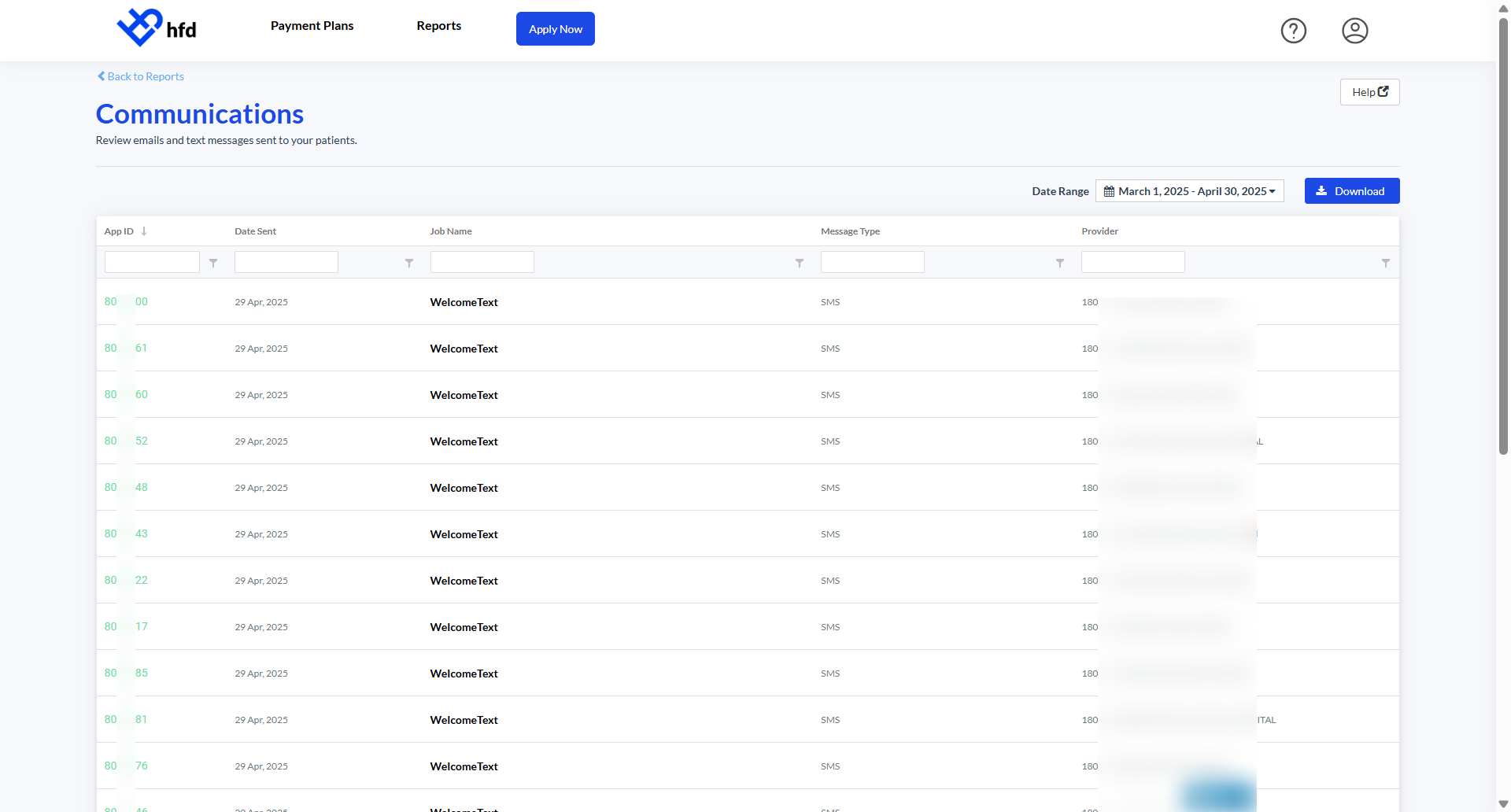Viewport: 1511px width, 812px height.
Task: Download the communications report
Action: coord(1351,191)
